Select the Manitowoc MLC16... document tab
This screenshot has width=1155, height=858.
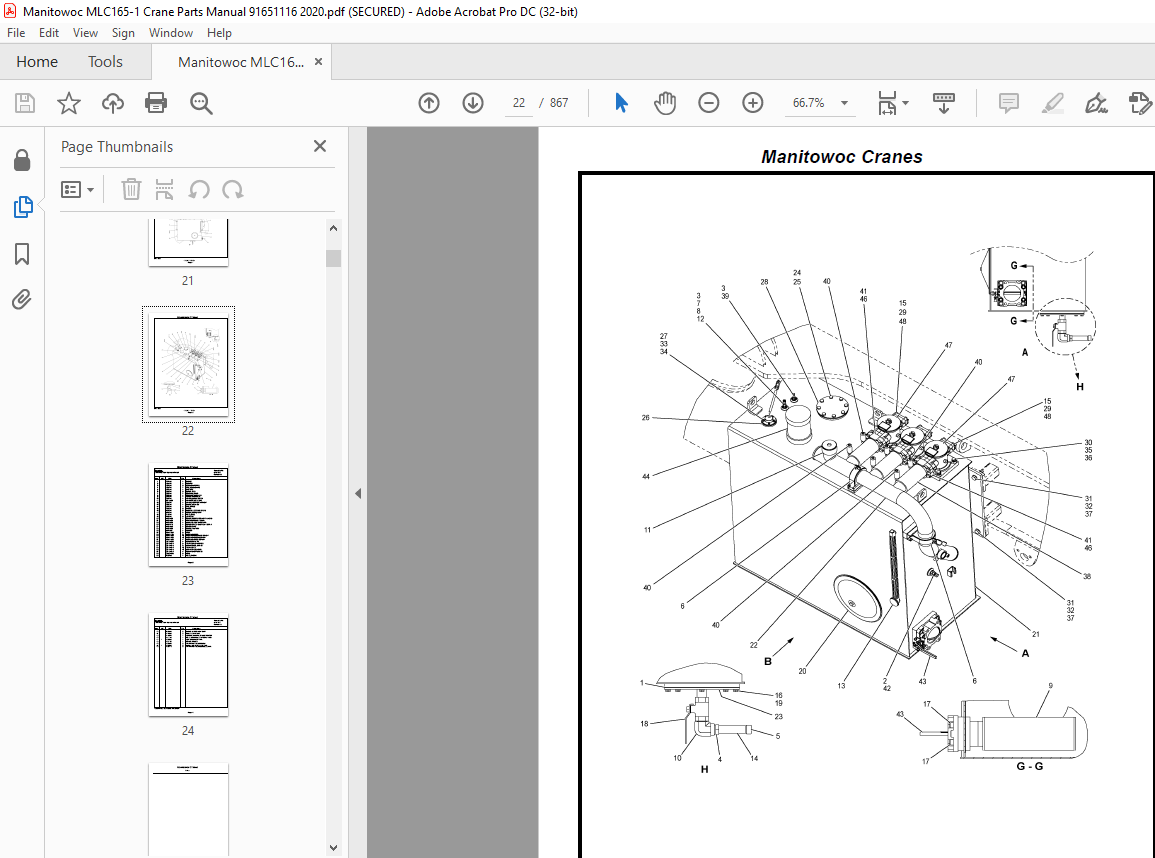[241, 62]
